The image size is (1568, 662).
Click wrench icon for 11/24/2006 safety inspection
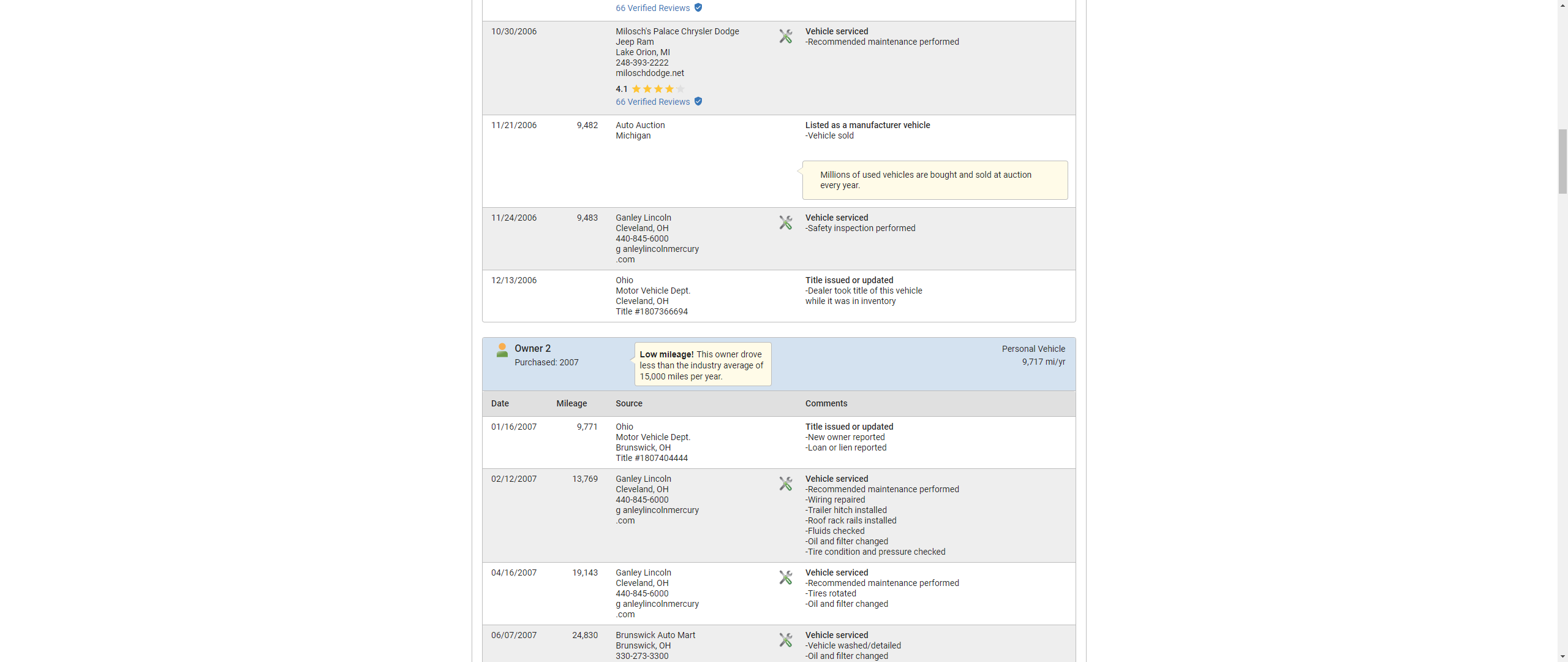click(785, 223)
